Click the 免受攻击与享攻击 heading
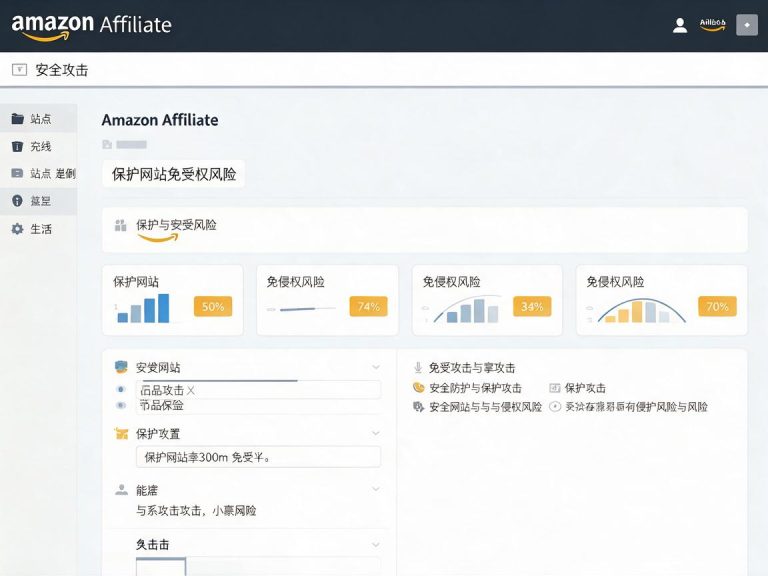The image size is (768, 576). click(x=472, y=368)
